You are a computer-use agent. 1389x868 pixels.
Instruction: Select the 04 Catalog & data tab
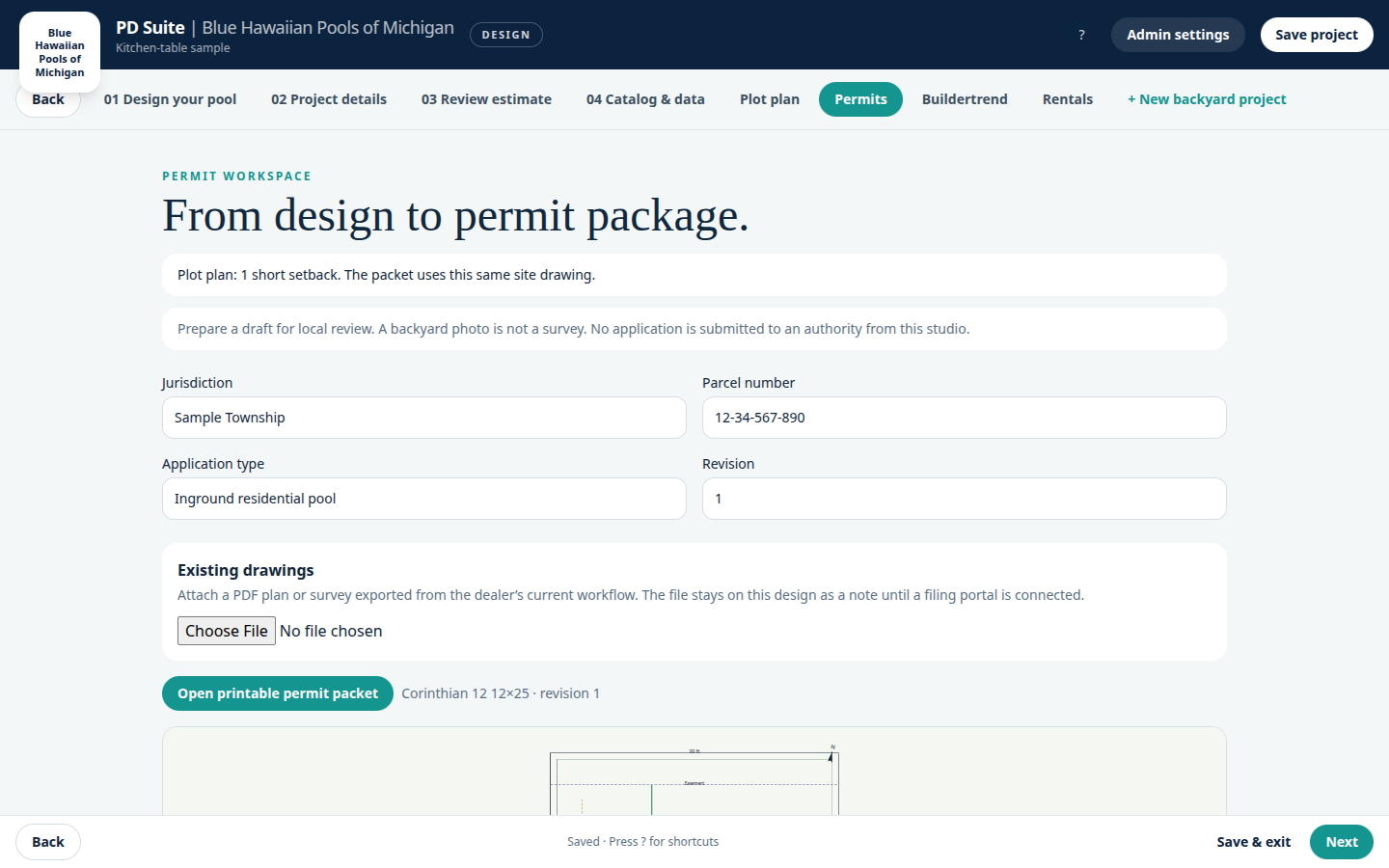coord(645,99)
